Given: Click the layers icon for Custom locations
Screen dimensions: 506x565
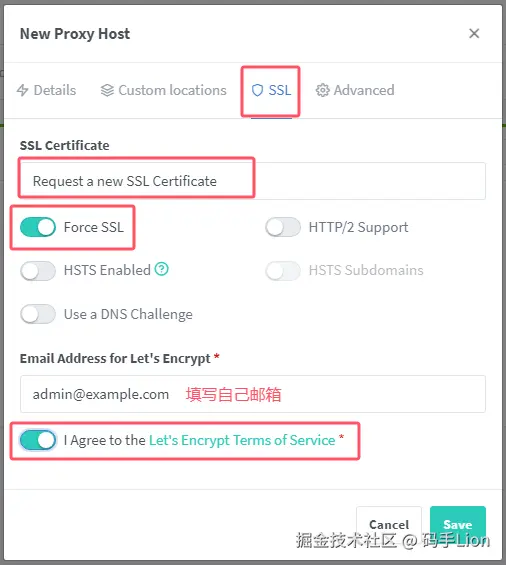Looking at the screenshot, I should tap(107, 90).
